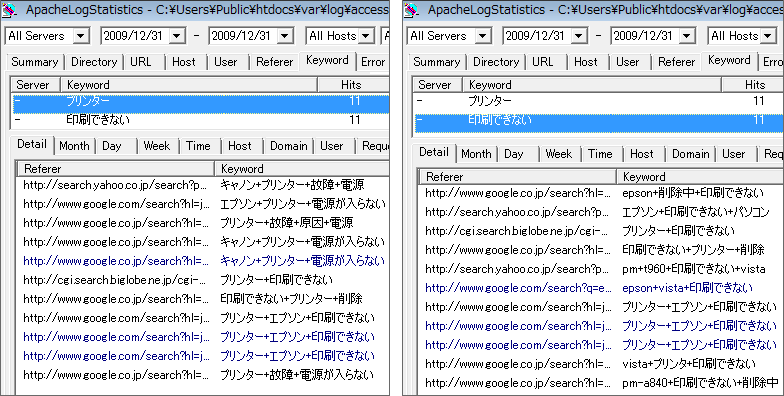Sort by Server column header in left window
This screenshot has width=784, height=396.
pyautogui.click(x=36, y=85)
